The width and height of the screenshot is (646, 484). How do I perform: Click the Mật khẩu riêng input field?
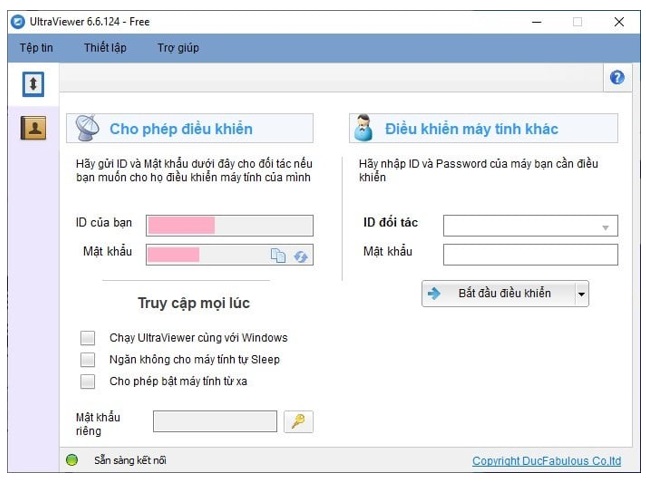pos(214,421)
